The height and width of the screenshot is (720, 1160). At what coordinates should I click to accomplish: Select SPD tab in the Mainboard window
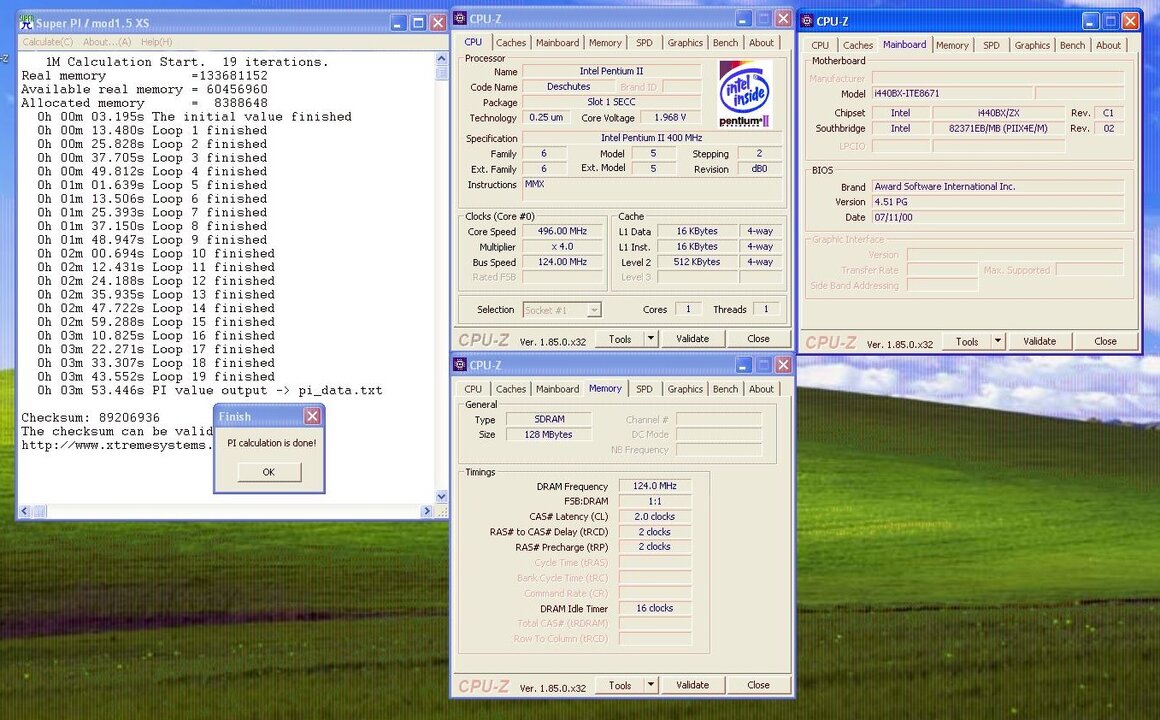991,45
